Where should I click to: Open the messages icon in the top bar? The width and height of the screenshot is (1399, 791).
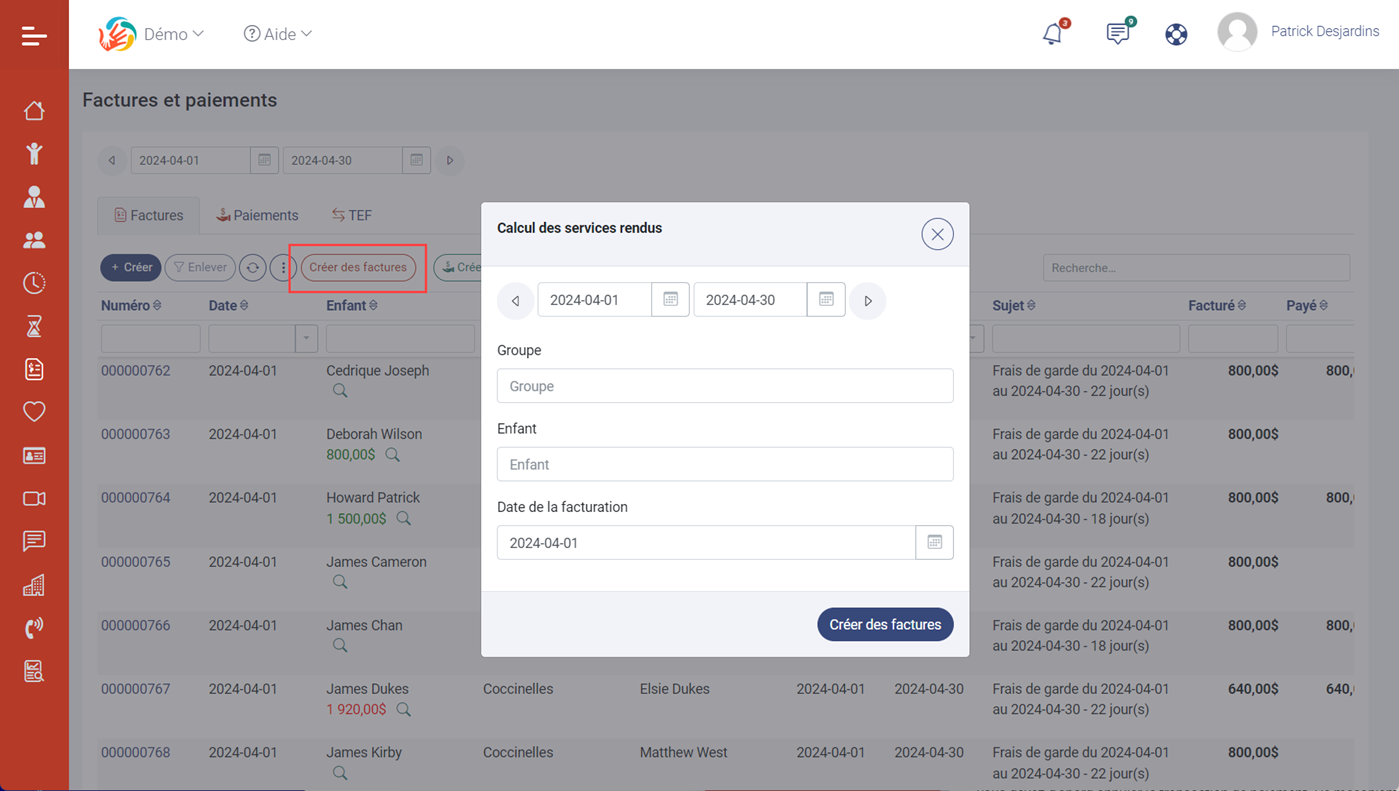(x=1118, y=33)
